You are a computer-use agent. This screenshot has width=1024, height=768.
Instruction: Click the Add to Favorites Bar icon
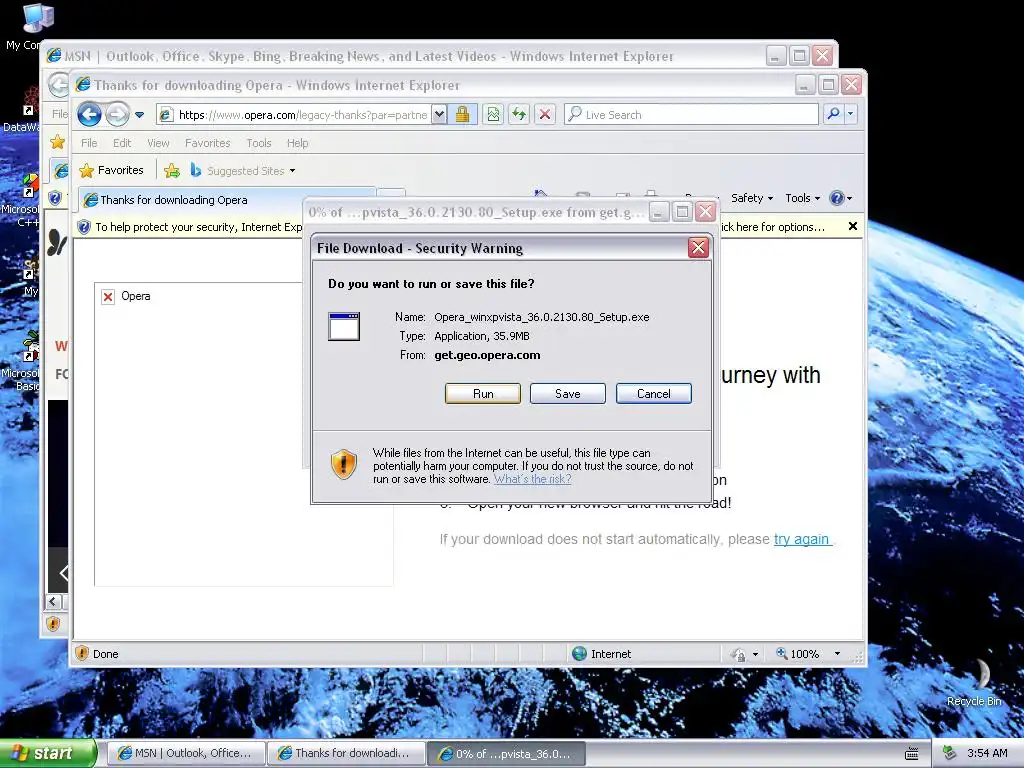click(172, 171)
